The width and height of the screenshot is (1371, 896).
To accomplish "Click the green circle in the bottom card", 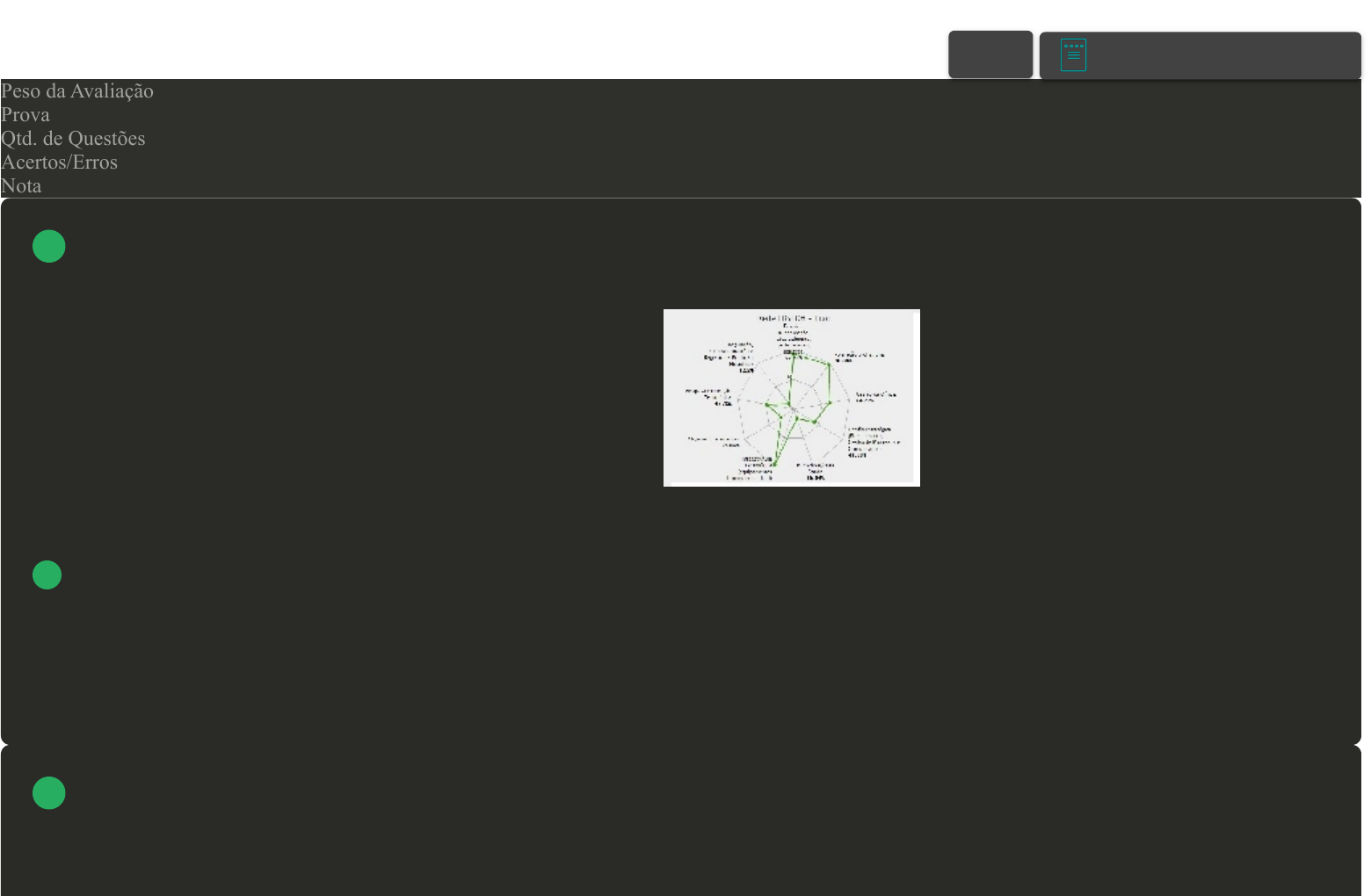I will click(x=49, y=792).
